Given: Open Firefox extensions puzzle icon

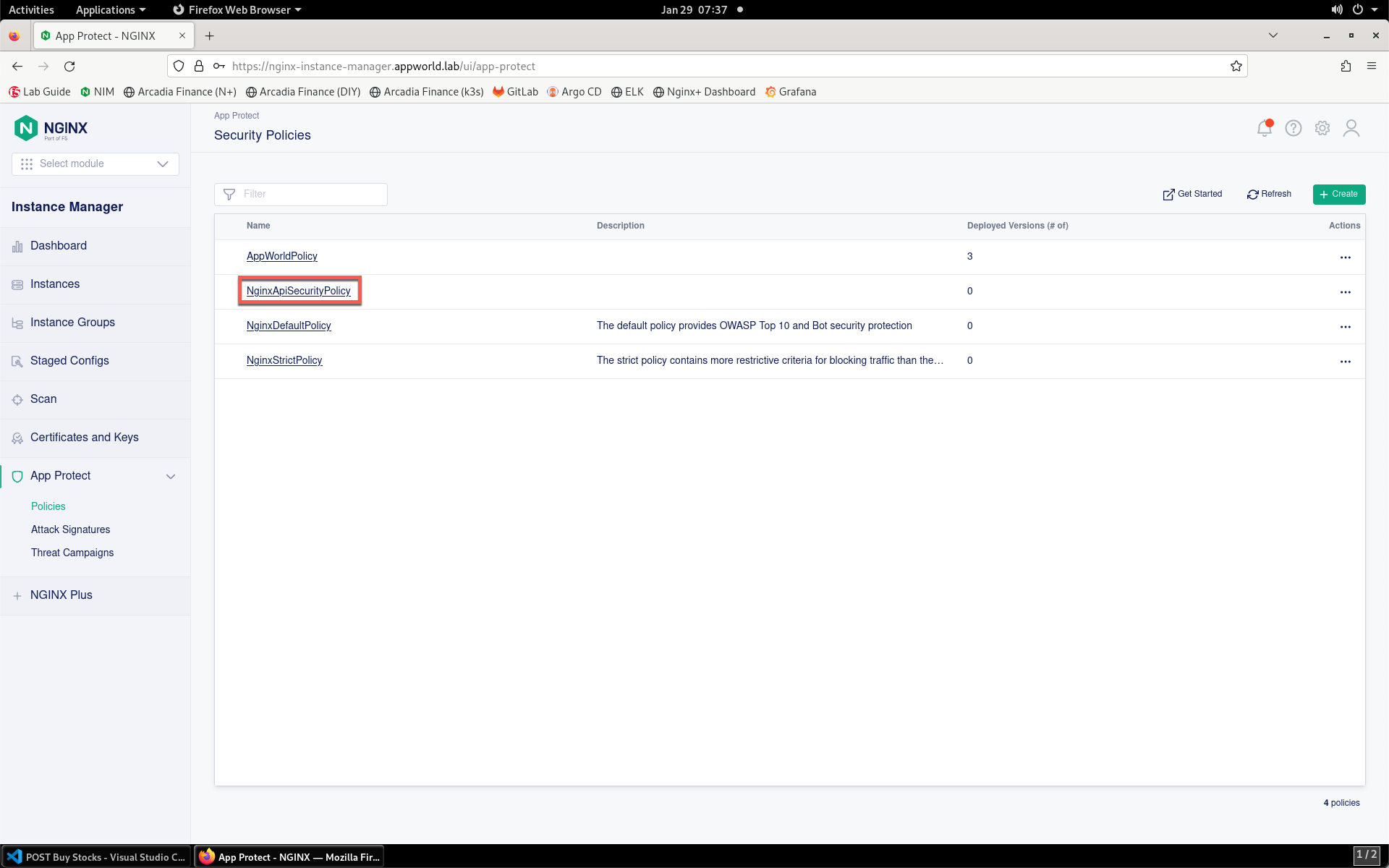Looking at the screenshot, I should pos(1346,66).
